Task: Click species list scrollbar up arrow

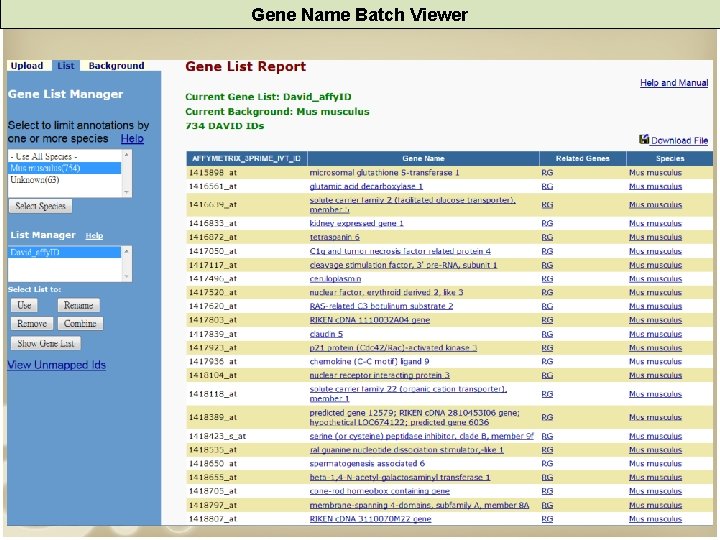Action: (x=127, y=155)
